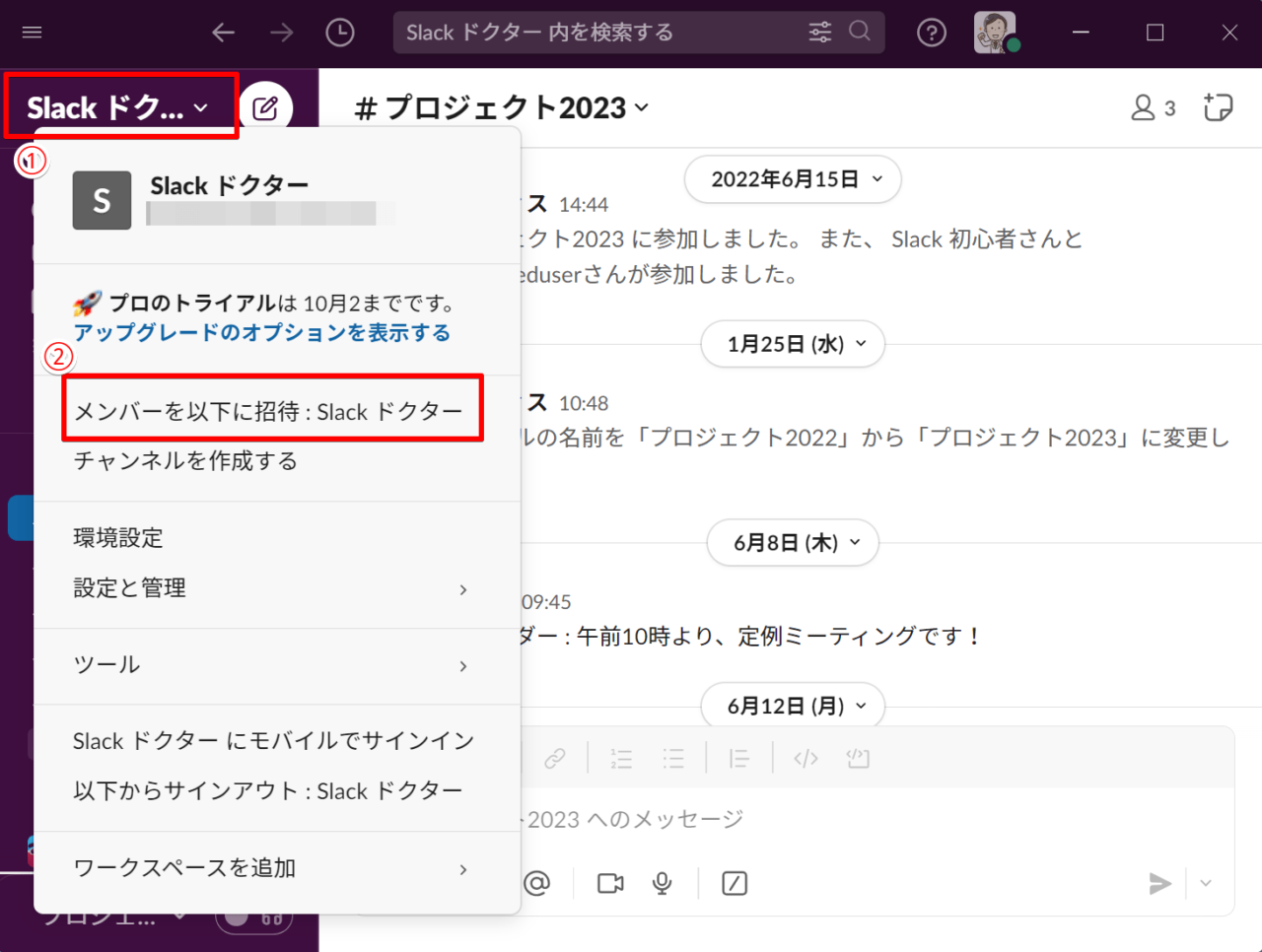1262x952 pixels.
Task: Open search filter sliders icon
Action: pos(820,33)
